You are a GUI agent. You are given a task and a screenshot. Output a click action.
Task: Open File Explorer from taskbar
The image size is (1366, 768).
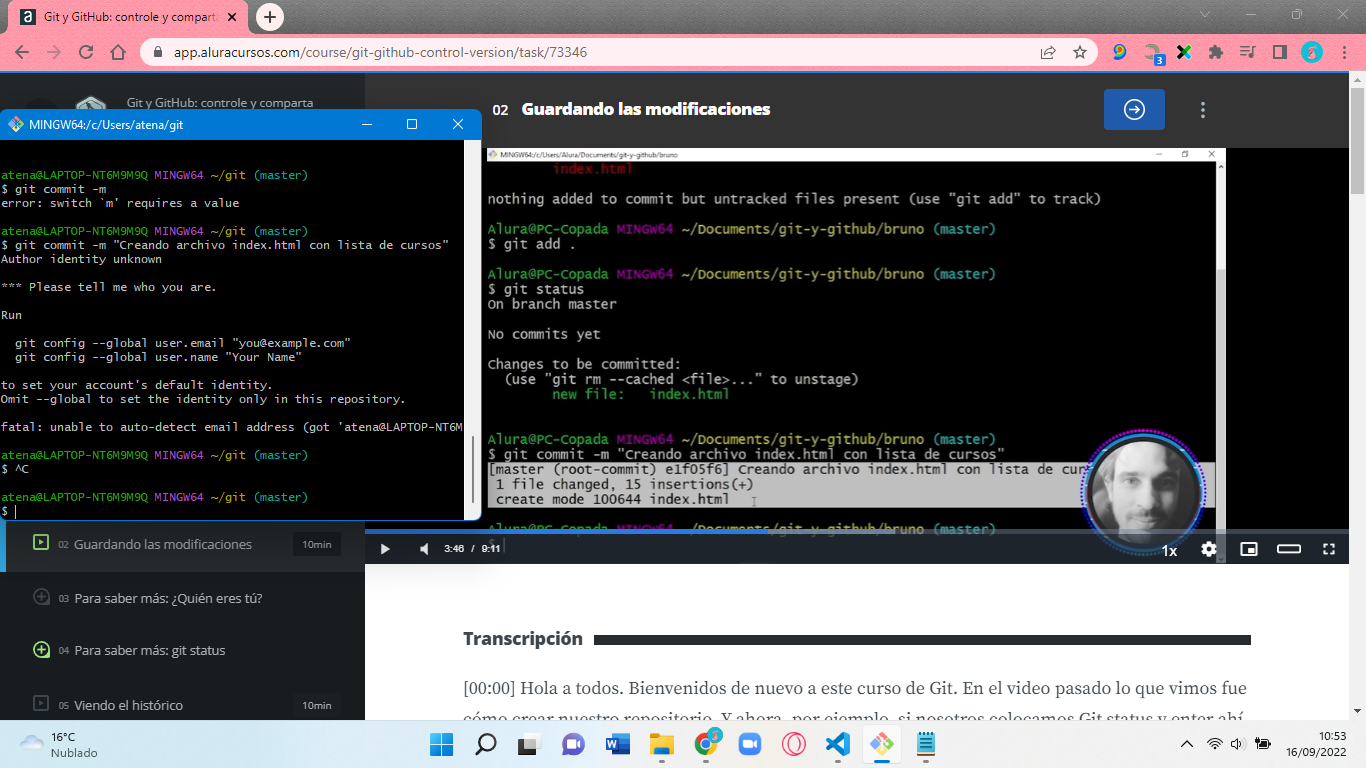661,744
